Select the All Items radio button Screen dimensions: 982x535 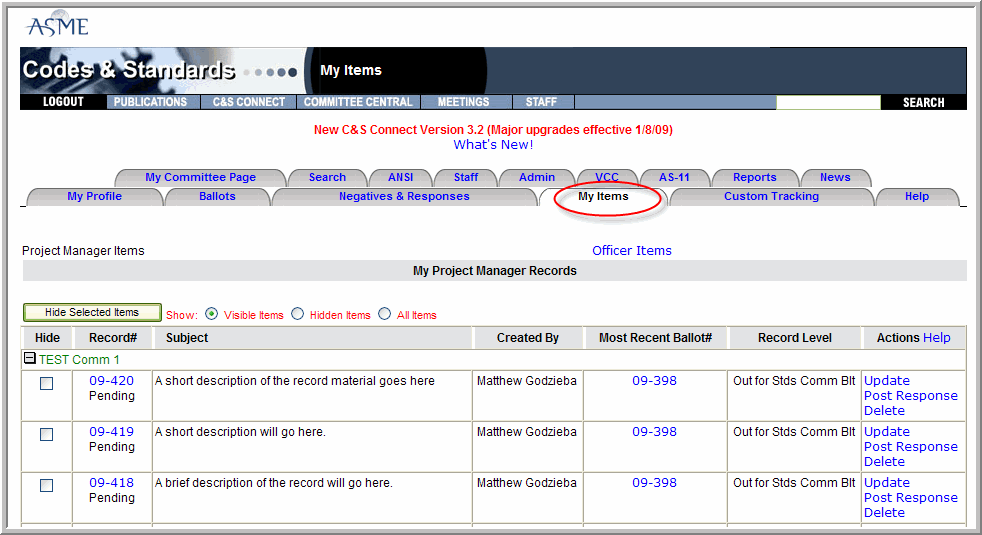[x=385, y=314]
